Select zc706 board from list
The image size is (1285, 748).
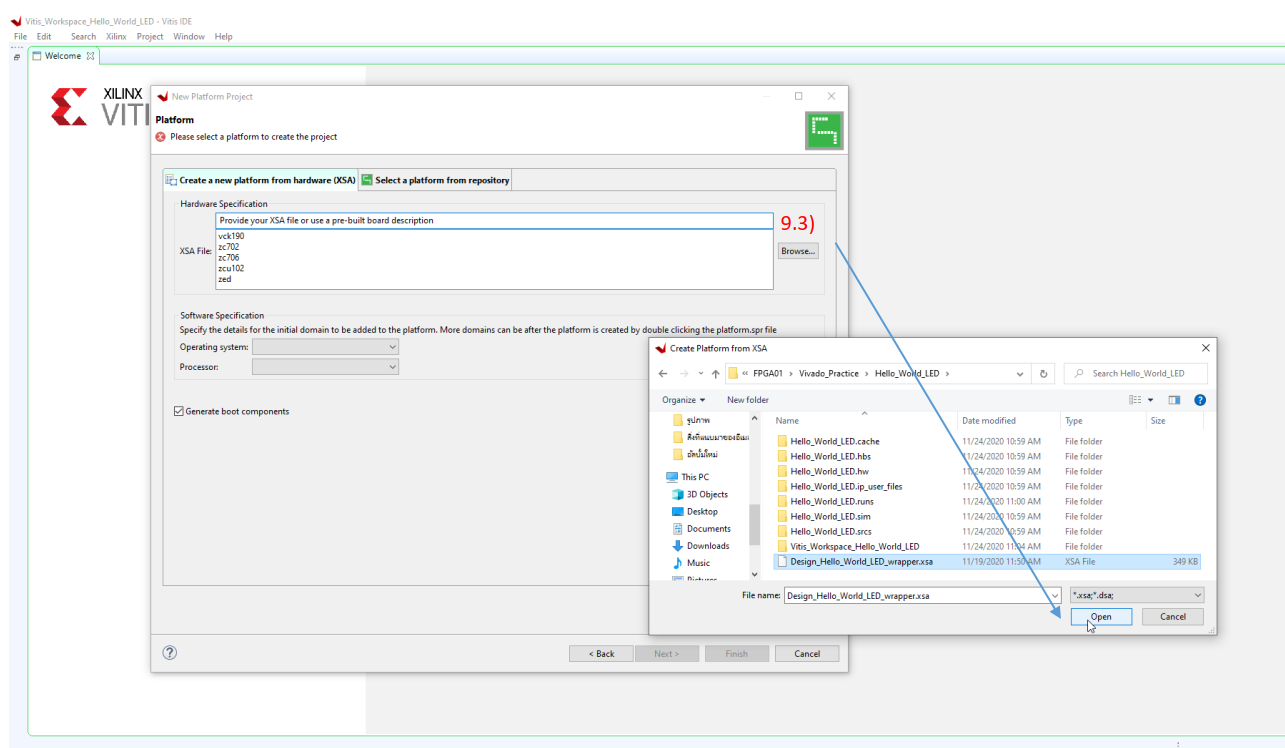229,257
